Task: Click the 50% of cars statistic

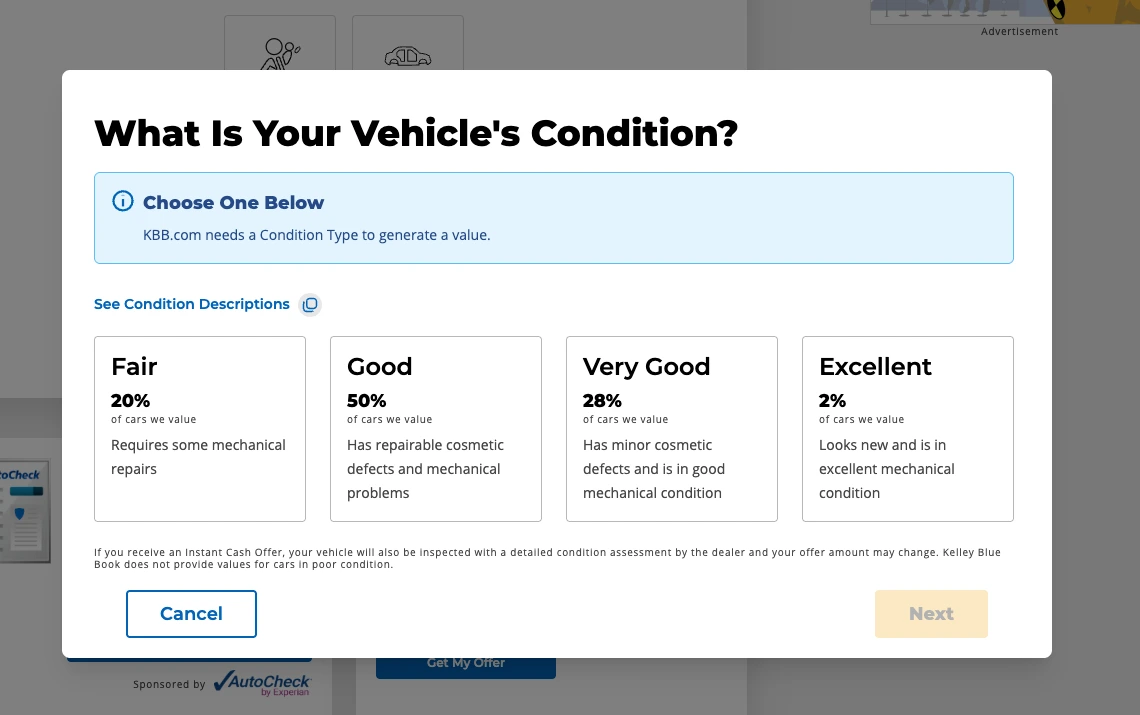Action: click(x=390, y=409)
